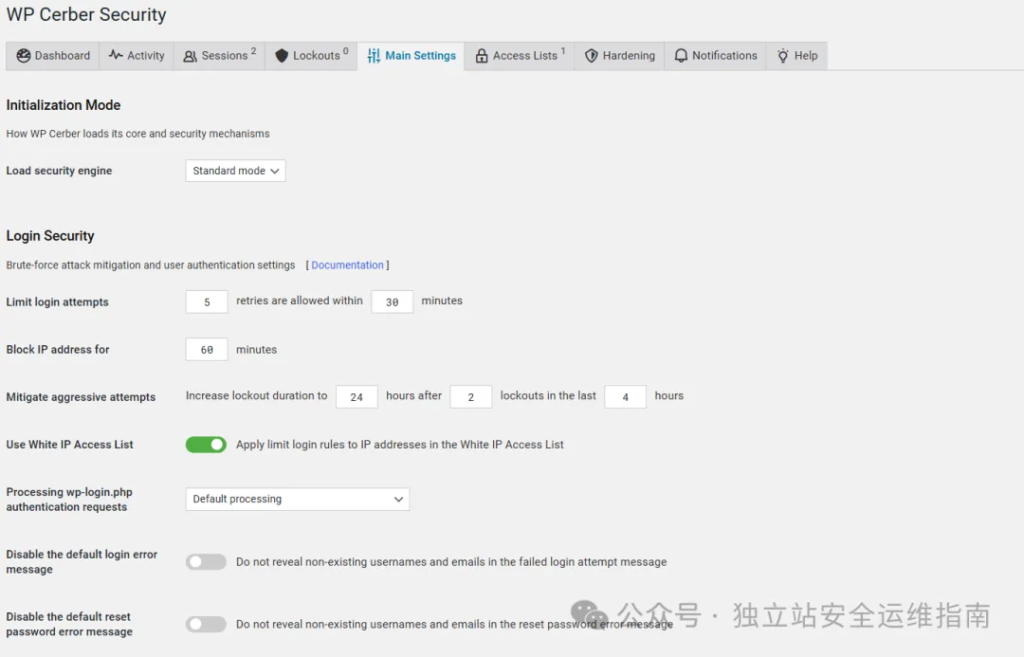Click the Notifications bell icon
This screenshot has width=1024, height=657.
tap(680, 56)
